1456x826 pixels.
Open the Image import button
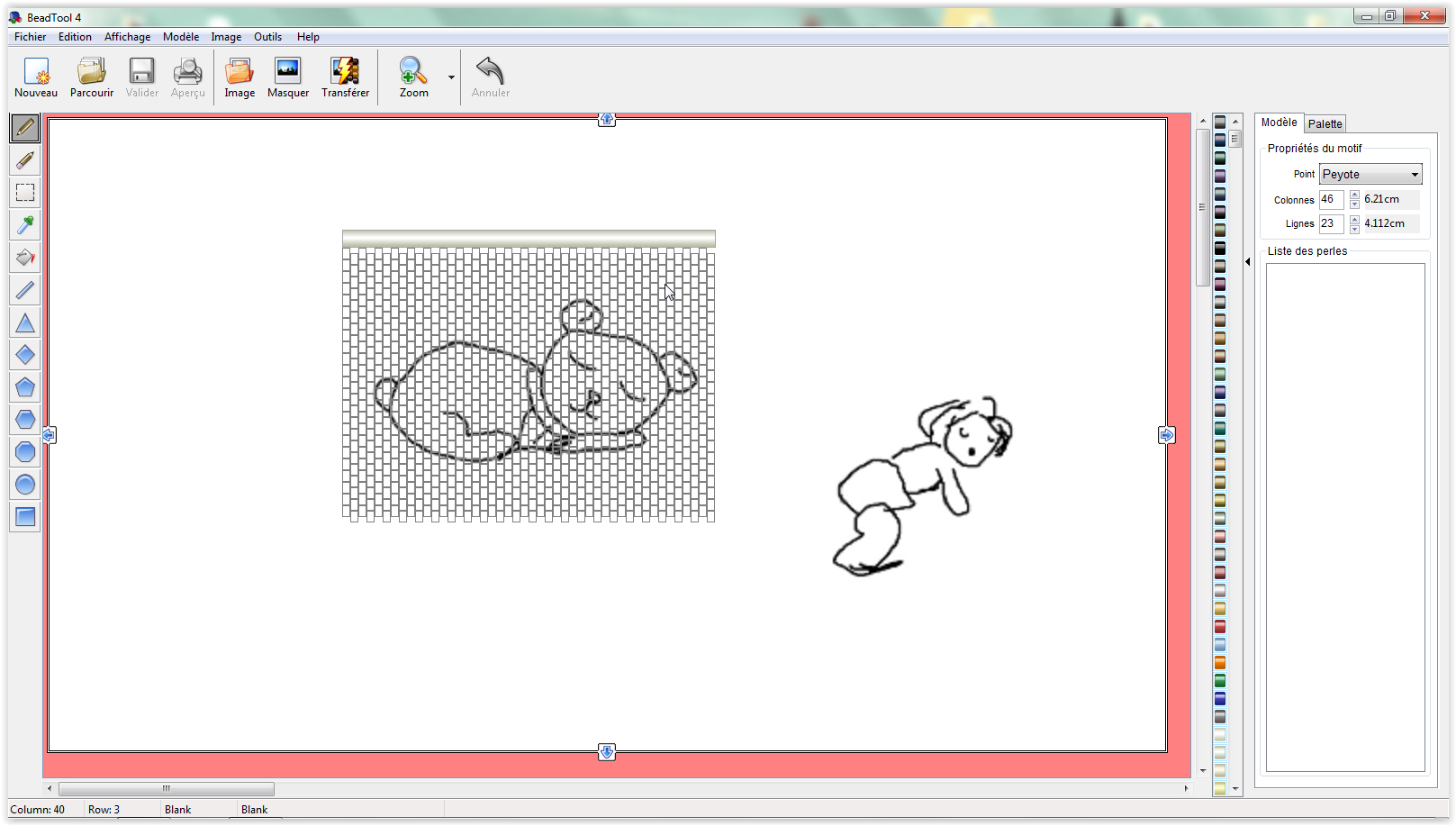240,77
